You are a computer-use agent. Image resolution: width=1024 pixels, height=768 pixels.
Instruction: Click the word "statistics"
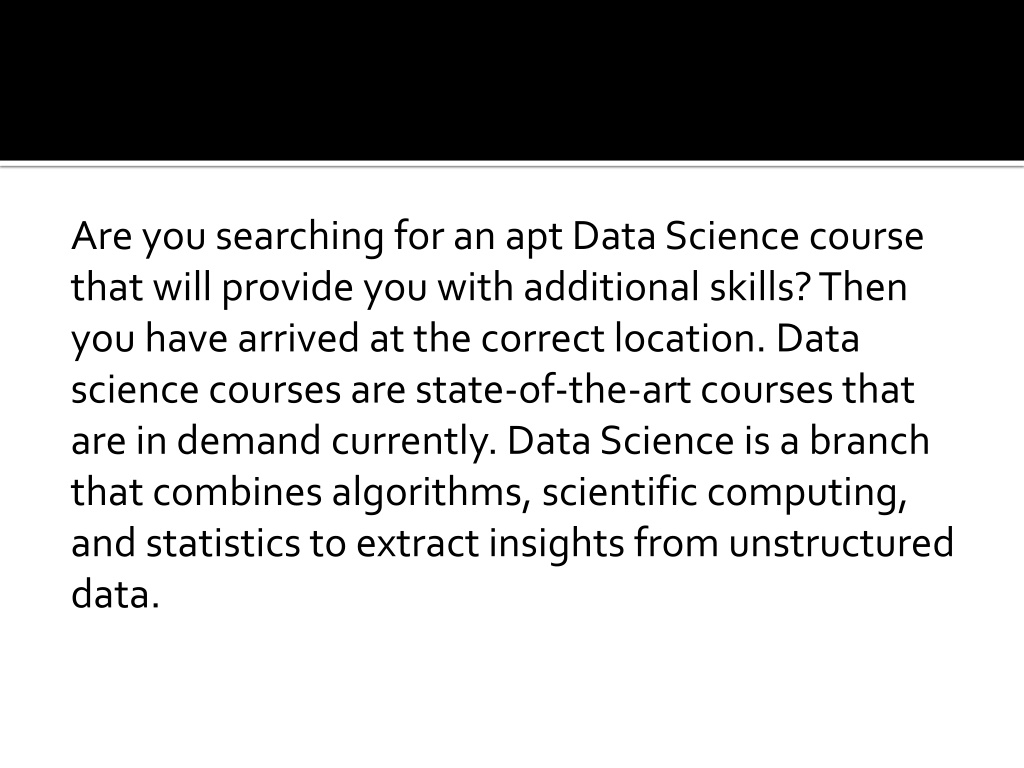tap(223, 543)
